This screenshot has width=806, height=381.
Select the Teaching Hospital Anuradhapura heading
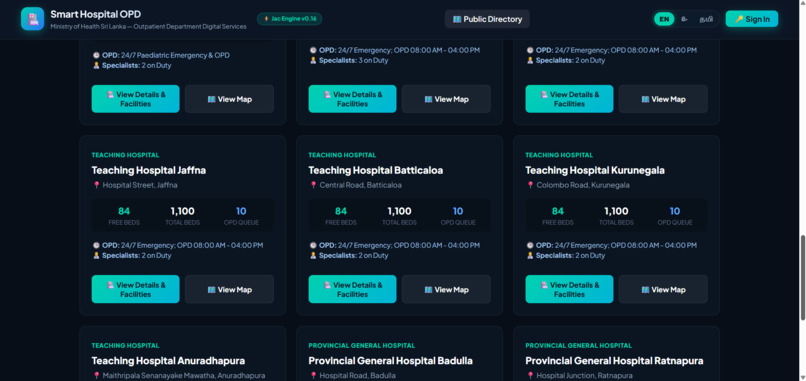(x=169, y=361)
